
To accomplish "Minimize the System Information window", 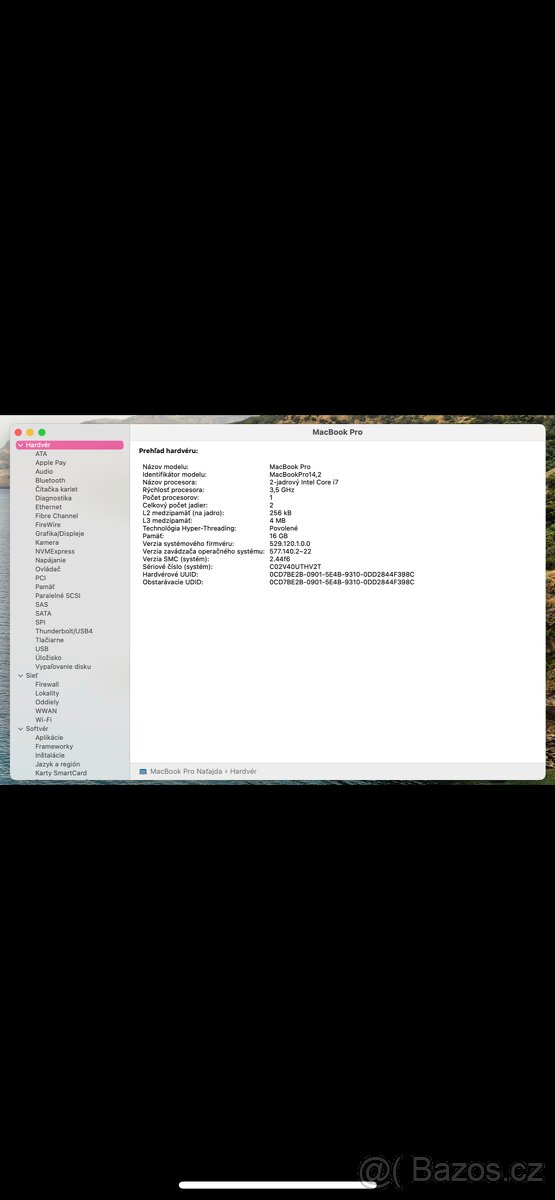I will [x=30, y=432].
